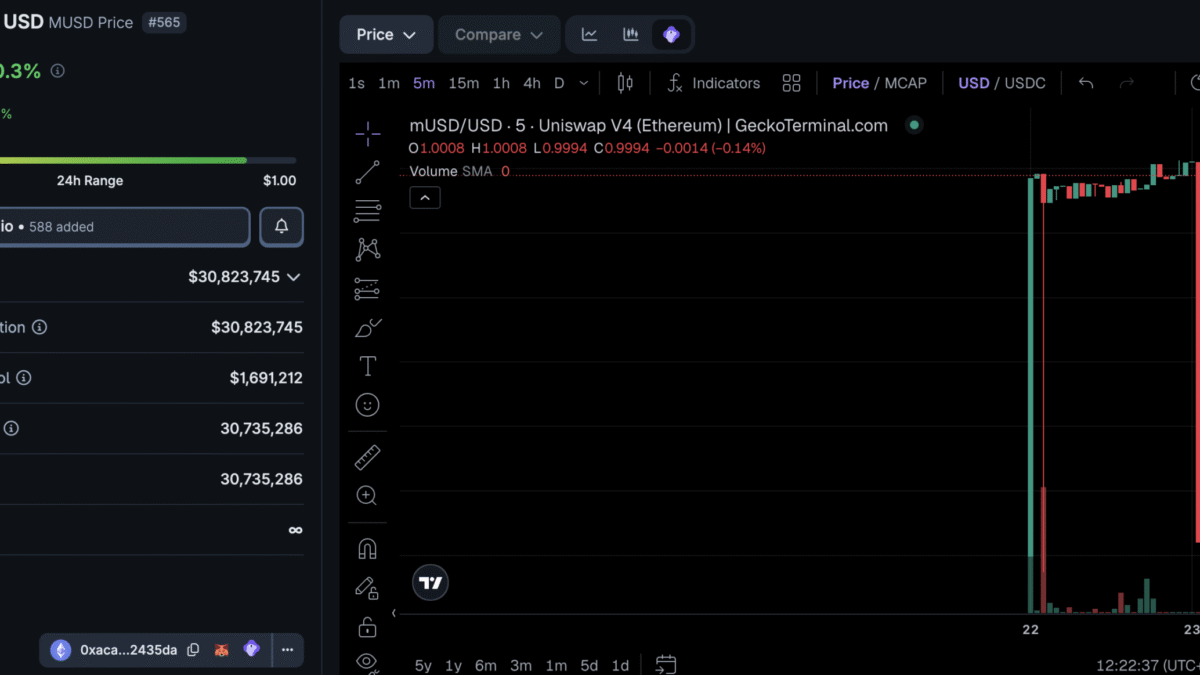The width and height of the screenshot is (1200, 675).
Task: Set chart interval to 15m
Action: (x=463, y=83)
